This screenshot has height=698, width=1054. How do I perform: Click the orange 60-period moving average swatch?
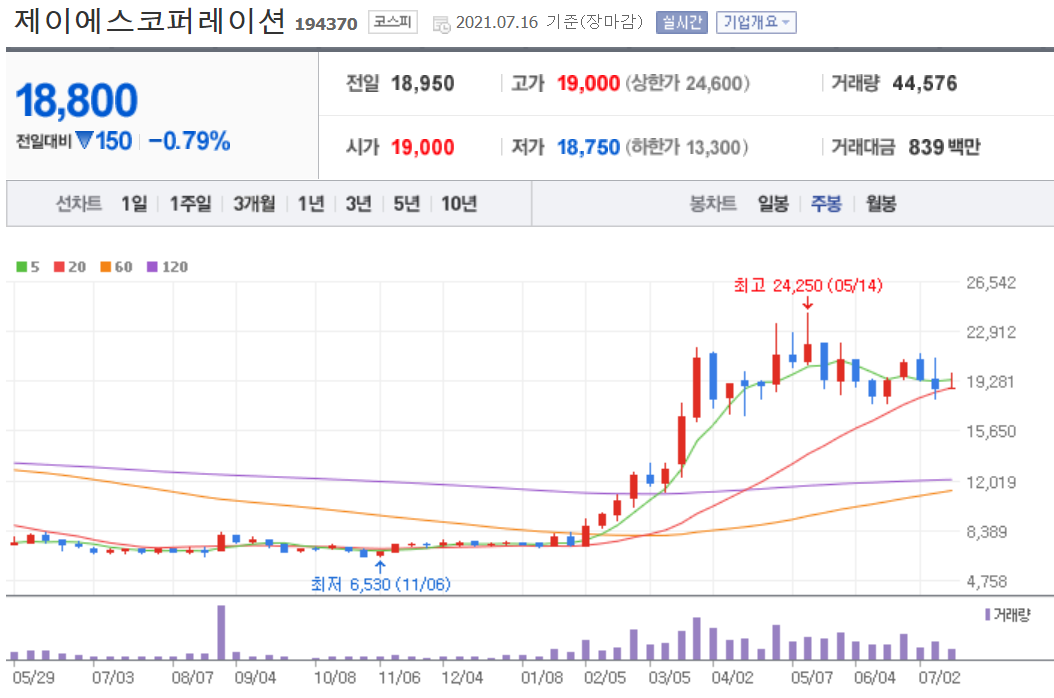(x=106, y=267)
